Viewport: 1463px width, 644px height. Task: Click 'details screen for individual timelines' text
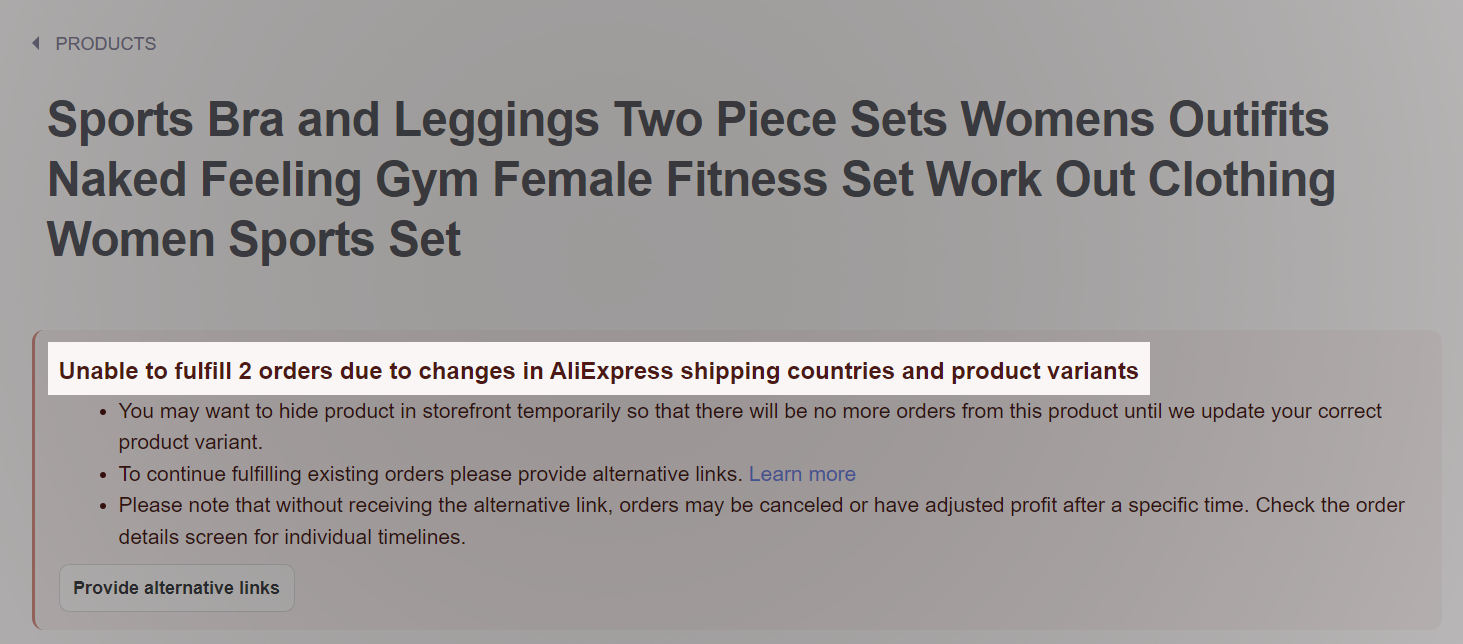click(292, 537)
